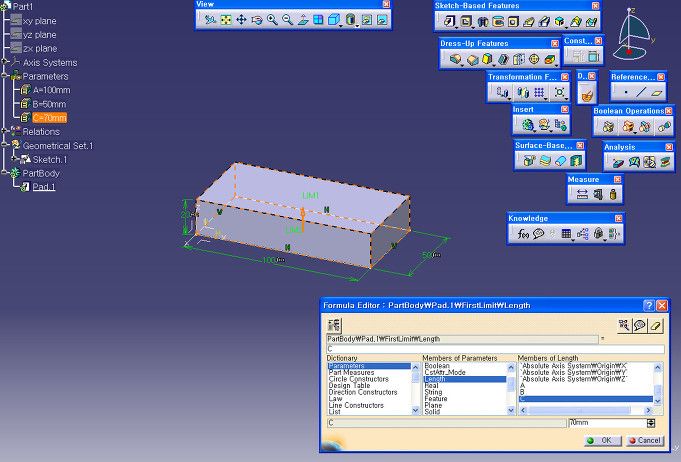681x462 pixels.
Task: Click the Assemble icon in Boolean Operations
Action: click(608, 126)
